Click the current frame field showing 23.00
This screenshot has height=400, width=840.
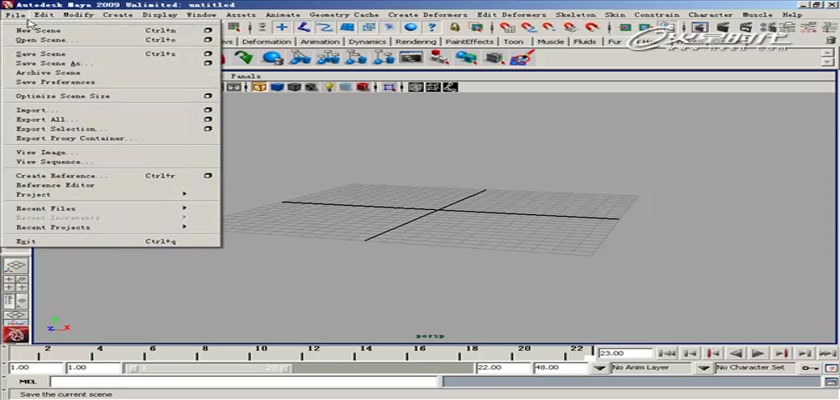626,353
